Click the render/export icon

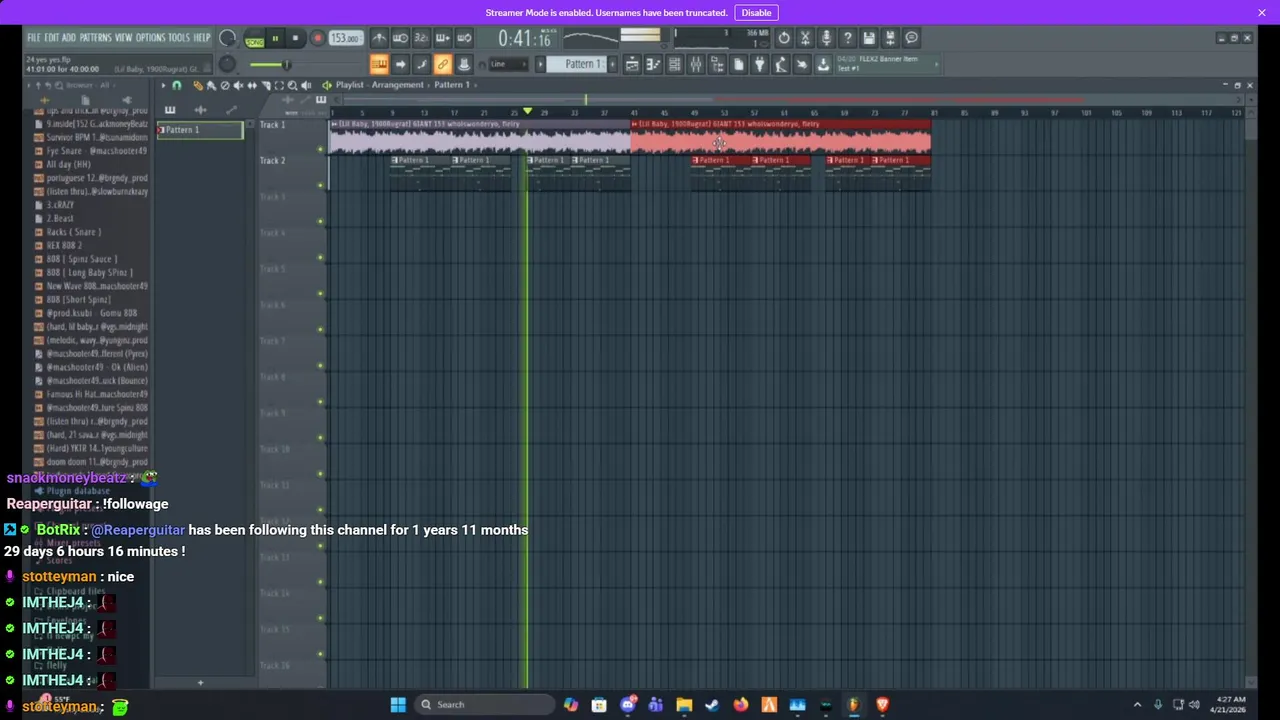click(889, 38)
